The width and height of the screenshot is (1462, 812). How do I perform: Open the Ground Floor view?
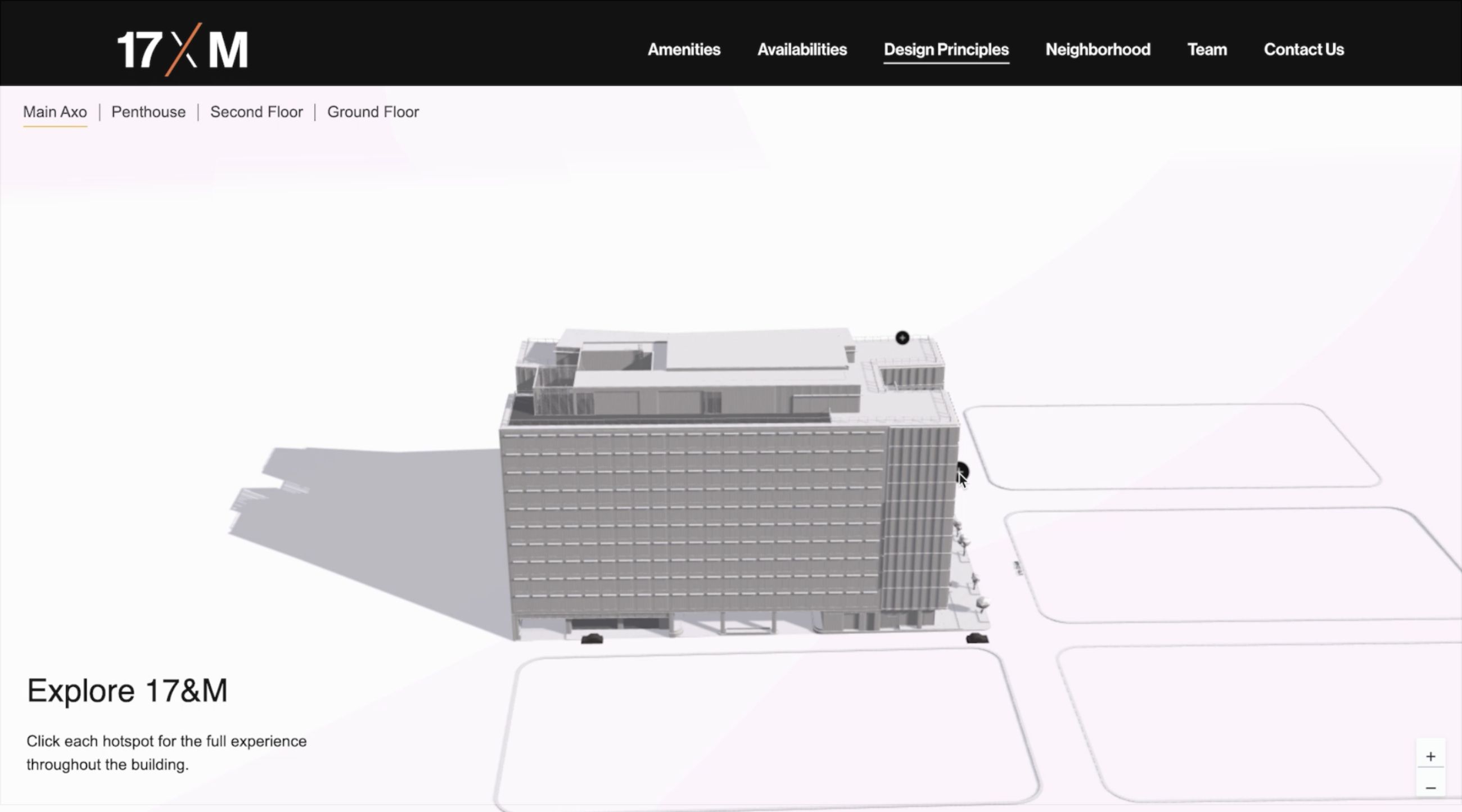pos(373,112)
